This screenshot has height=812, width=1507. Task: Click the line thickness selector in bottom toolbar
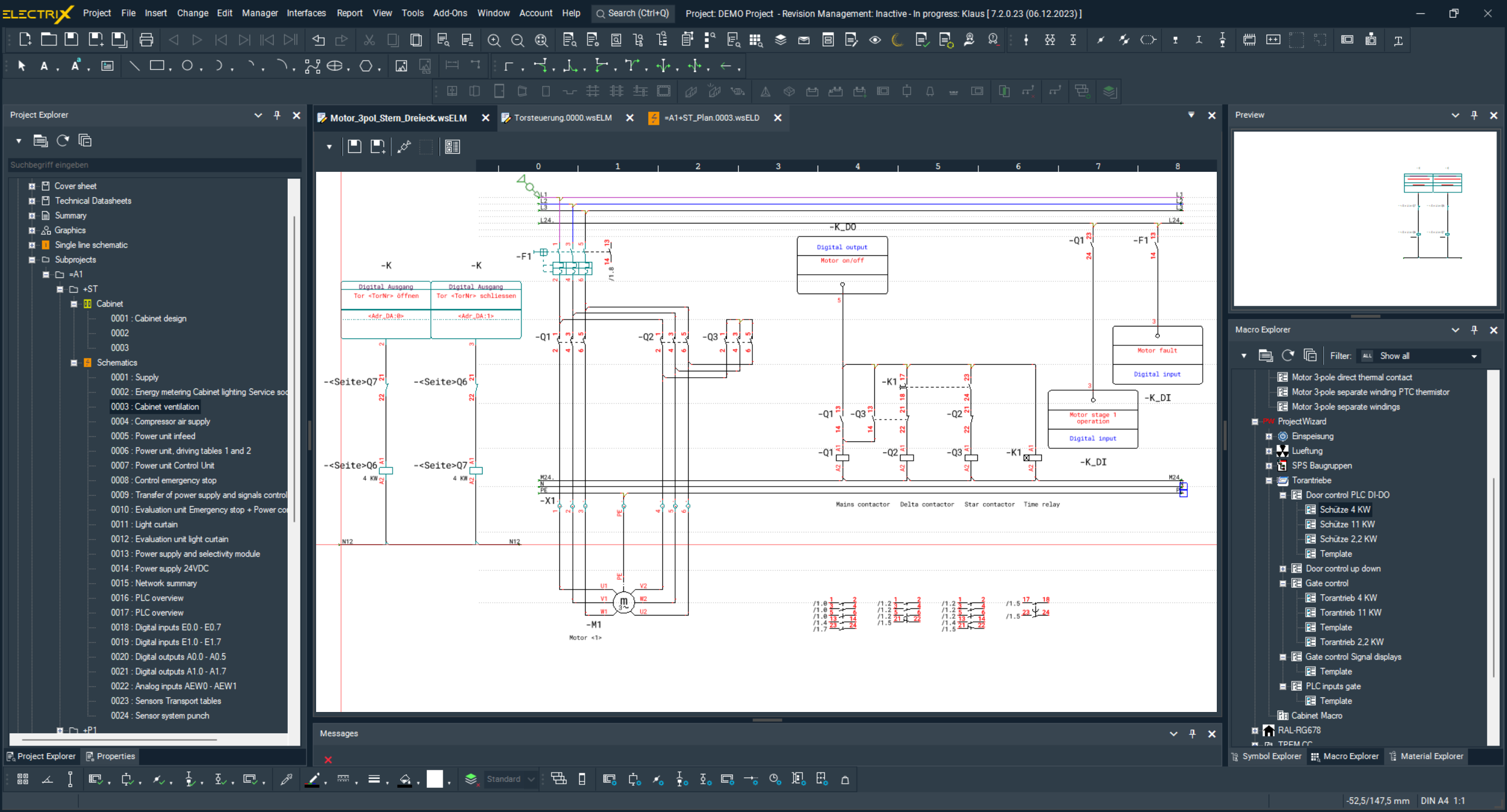click(374, 779)
